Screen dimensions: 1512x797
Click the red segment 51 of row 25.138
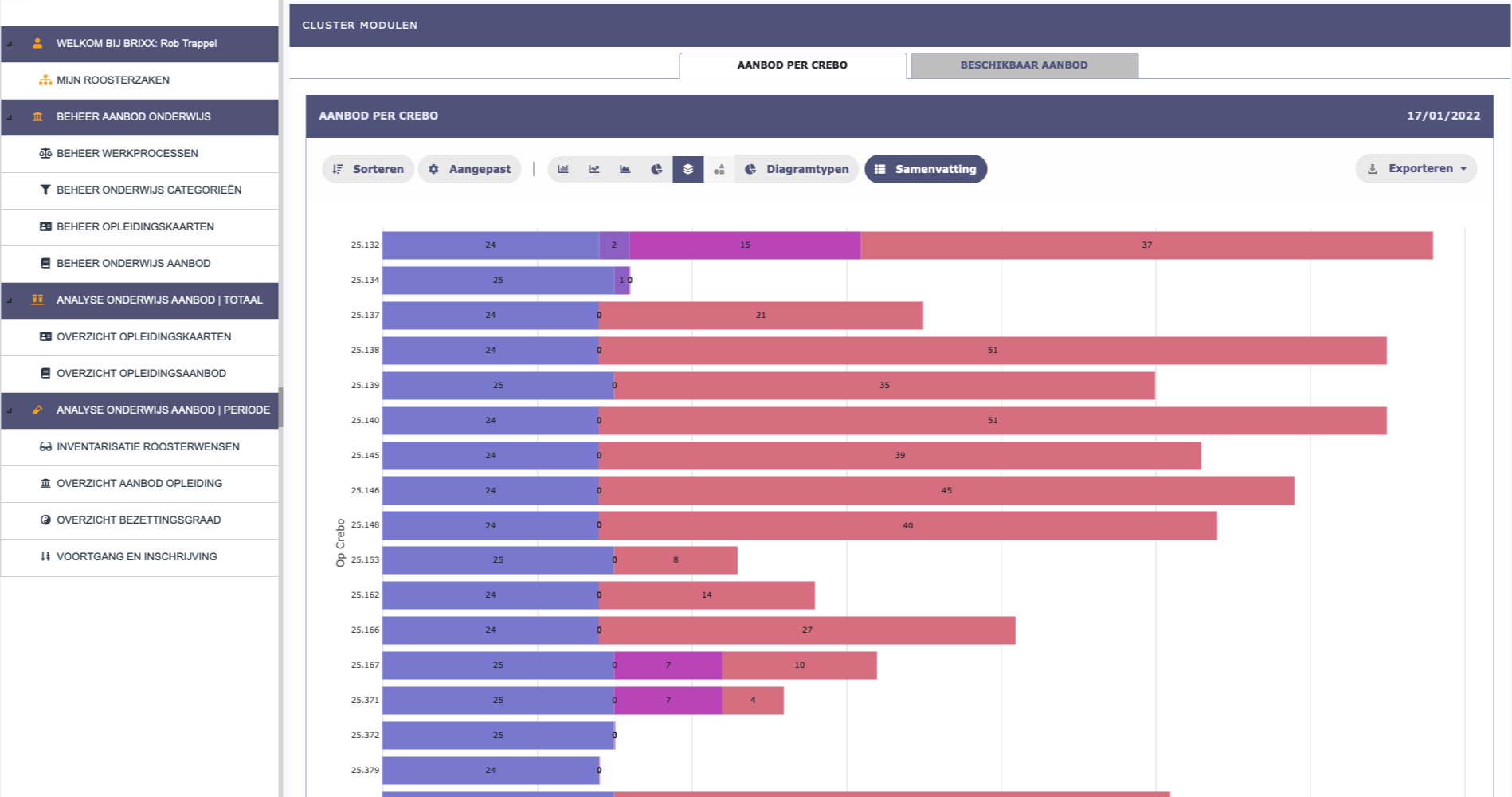click(x=993, y=351)
